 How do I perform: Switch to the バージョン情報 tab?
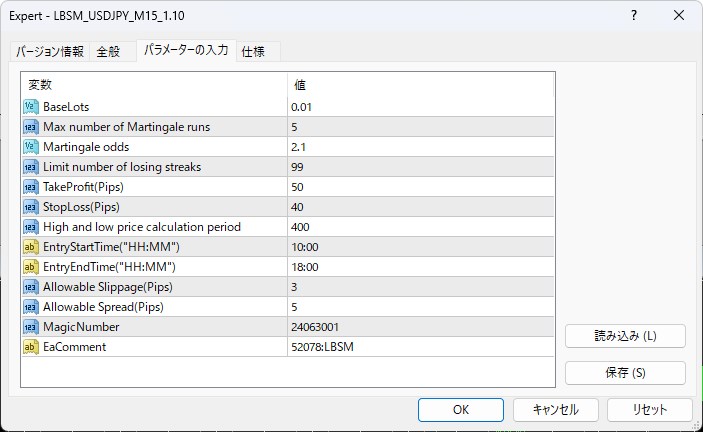click(50, 52)
